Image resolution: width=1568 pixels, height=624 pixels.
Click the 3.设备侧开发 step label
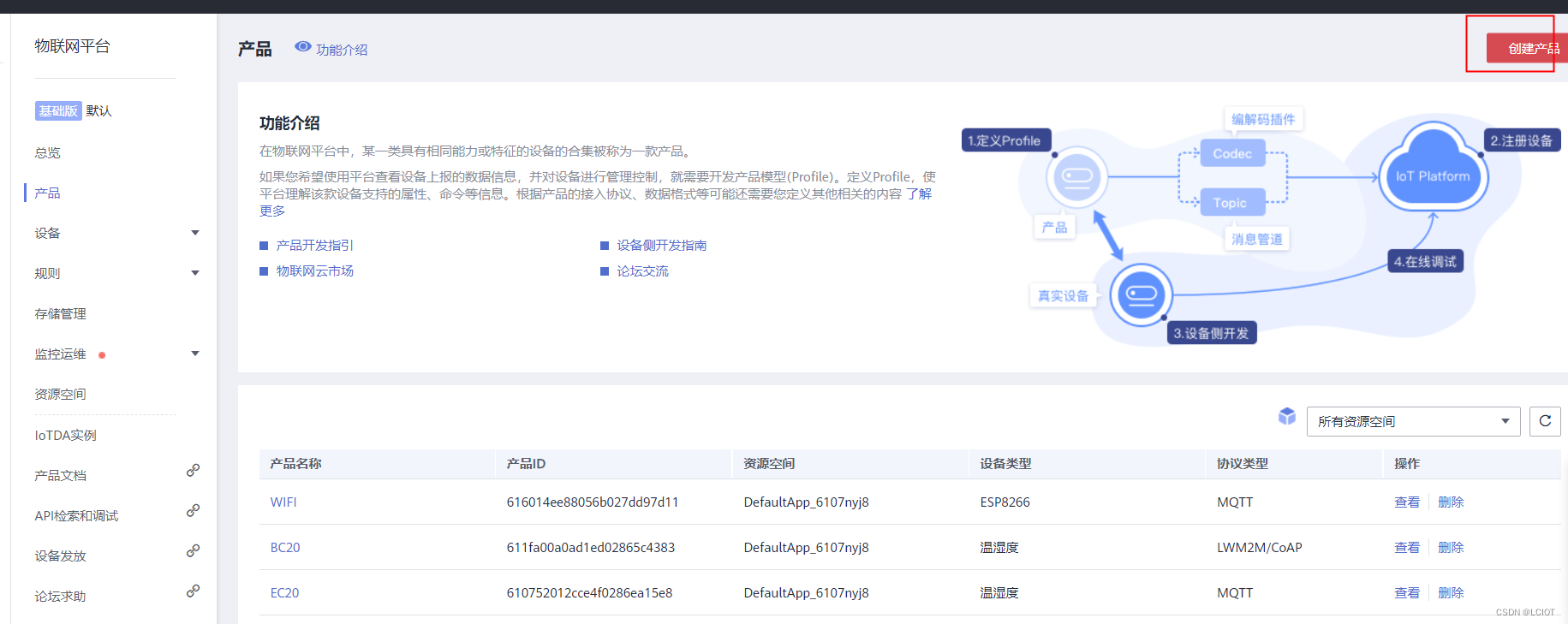pos(1212,333)
